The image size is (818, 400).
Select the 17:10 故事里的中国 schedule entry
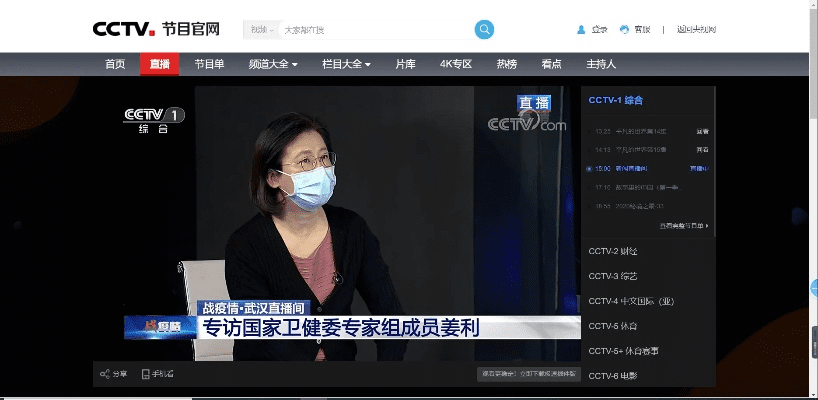click(x=639, y=187)
